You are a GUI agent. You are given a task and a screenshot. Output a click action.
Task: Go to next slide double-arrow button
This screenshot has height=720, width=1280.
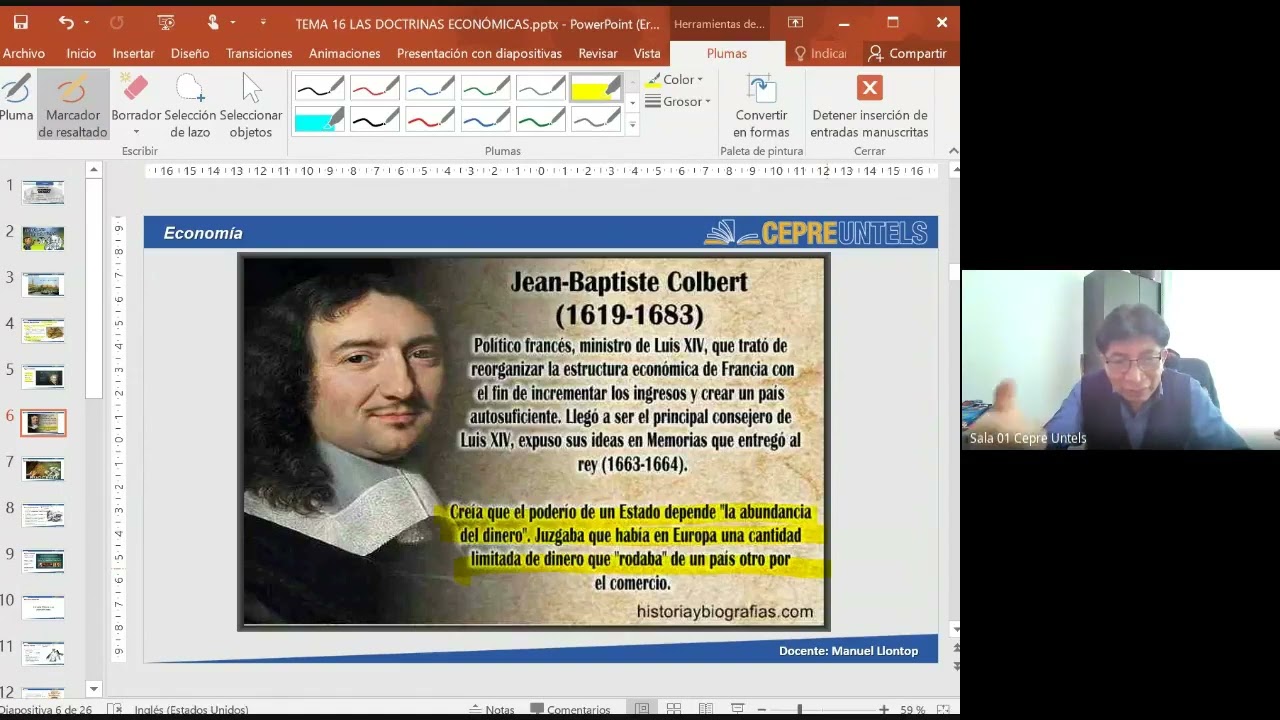(x=956, y=666)
